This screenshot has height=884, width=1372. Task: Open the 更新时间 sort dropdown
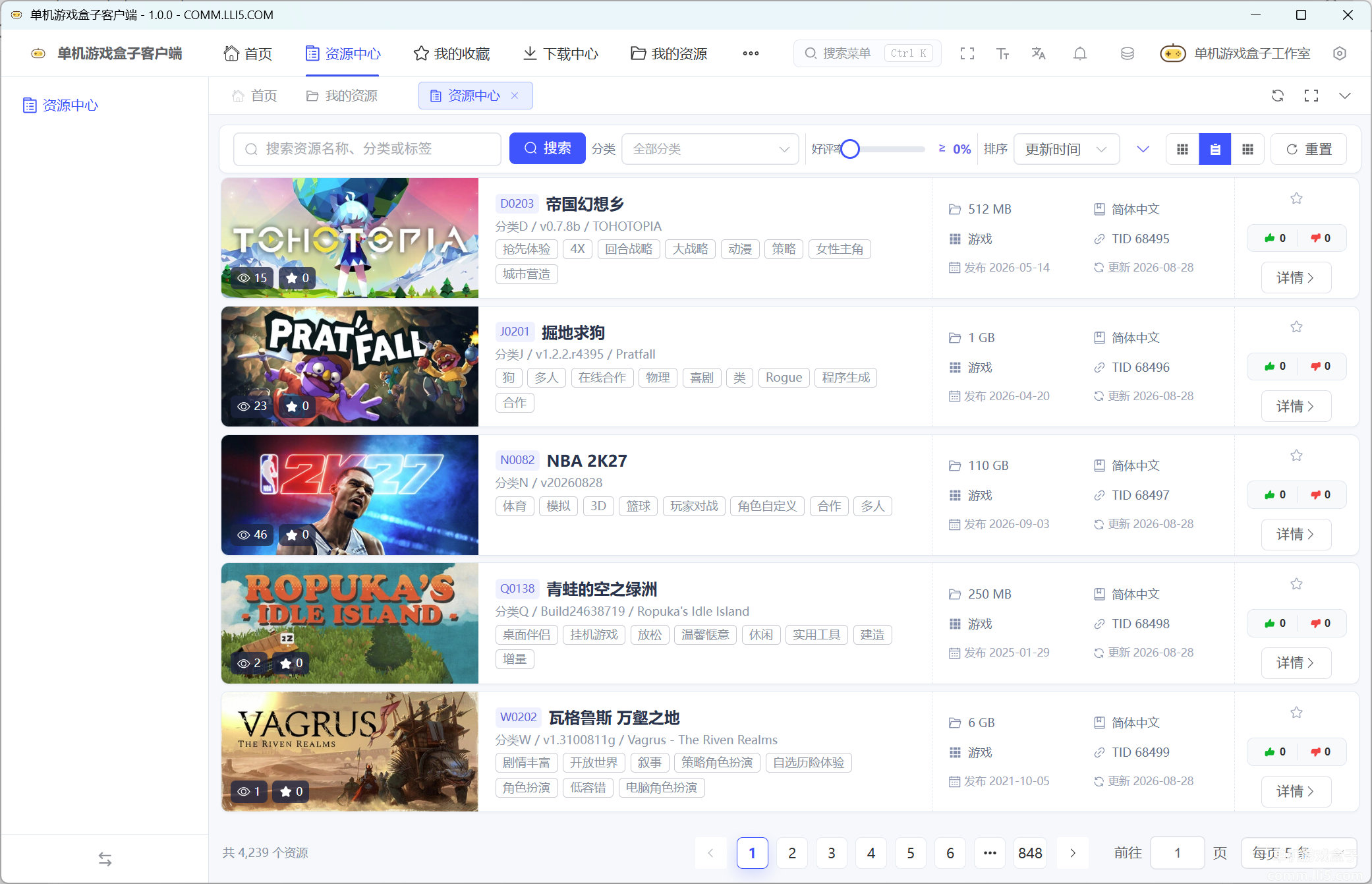coord(1066,149)
